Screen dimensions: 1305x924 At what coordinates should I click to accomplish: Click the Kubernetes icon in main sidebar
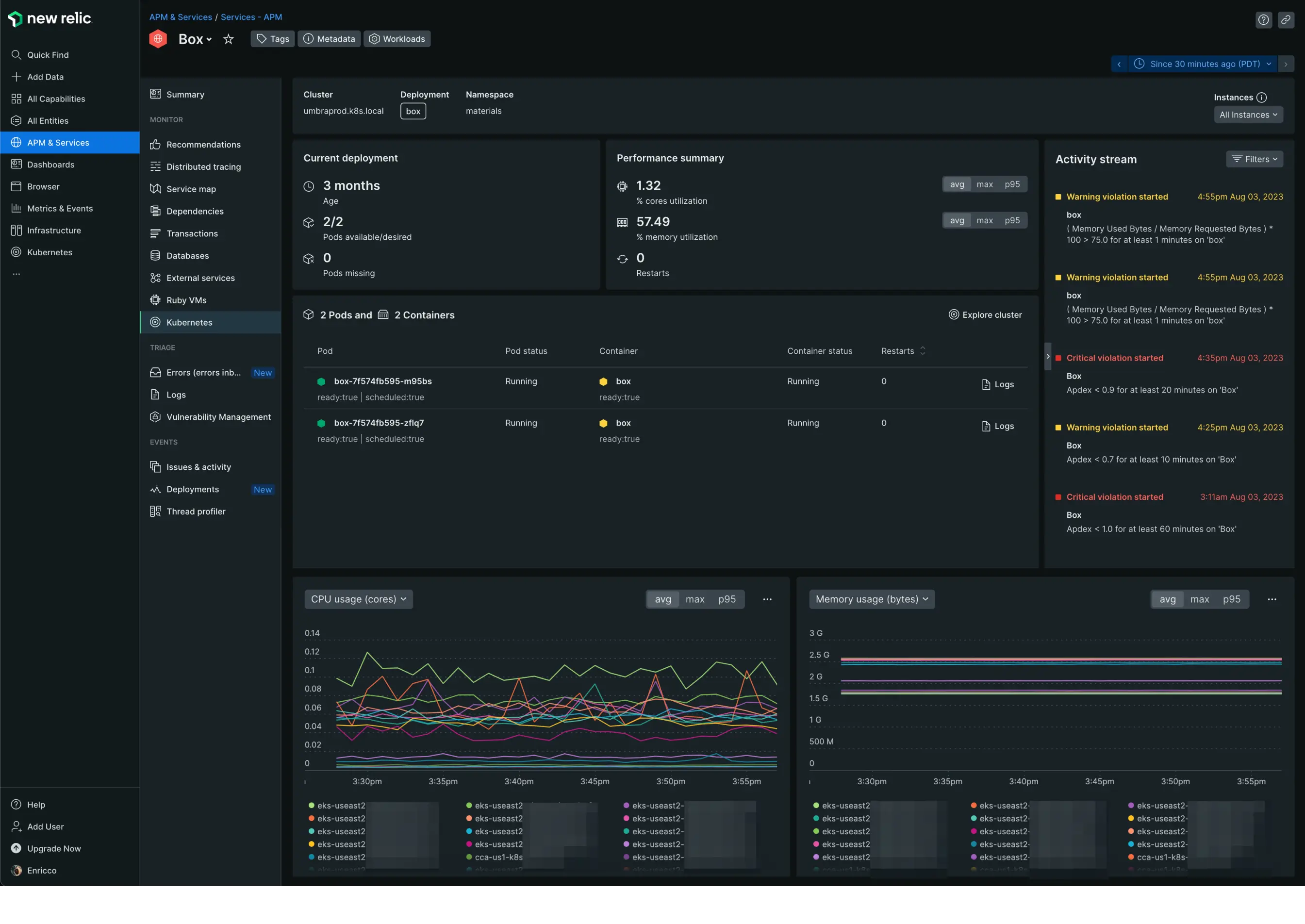click(x=17, y=252)
